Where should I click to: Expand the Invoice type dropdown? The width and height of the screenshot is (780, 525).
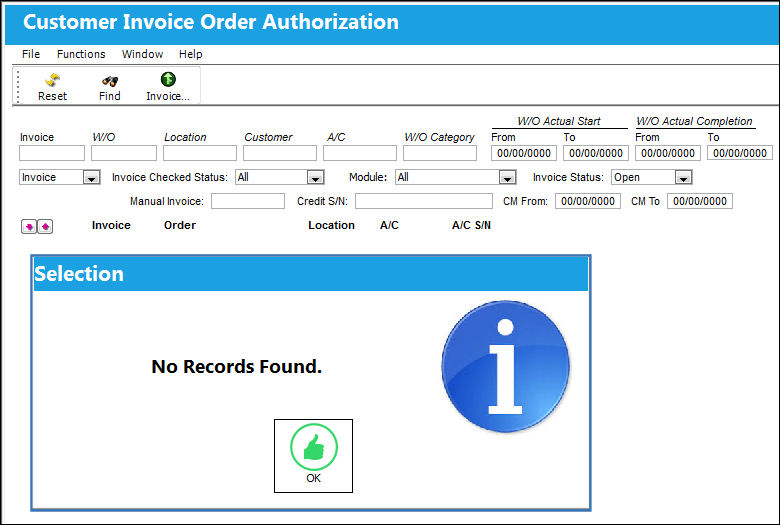(x=91, y=178)
